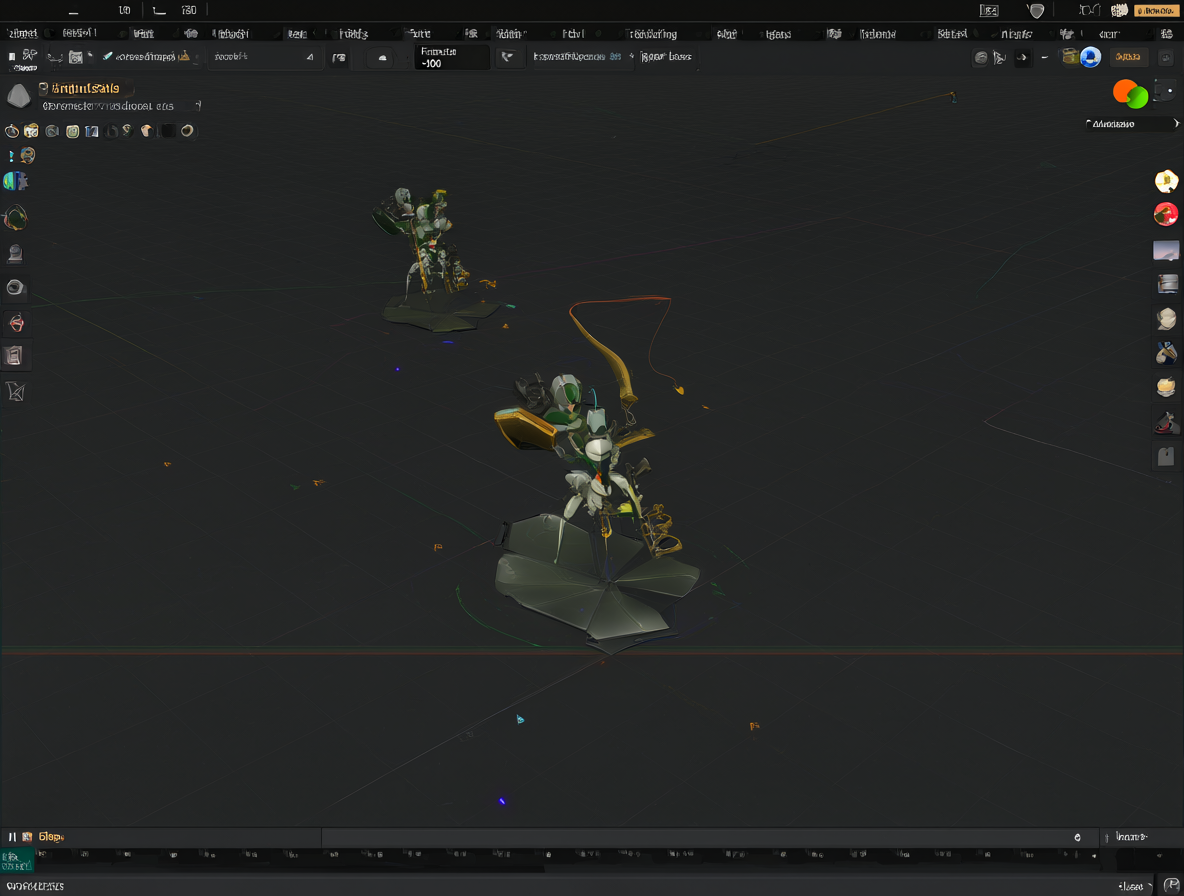
Task: Click the grey rock-shaped object icon
Action: 18,96
